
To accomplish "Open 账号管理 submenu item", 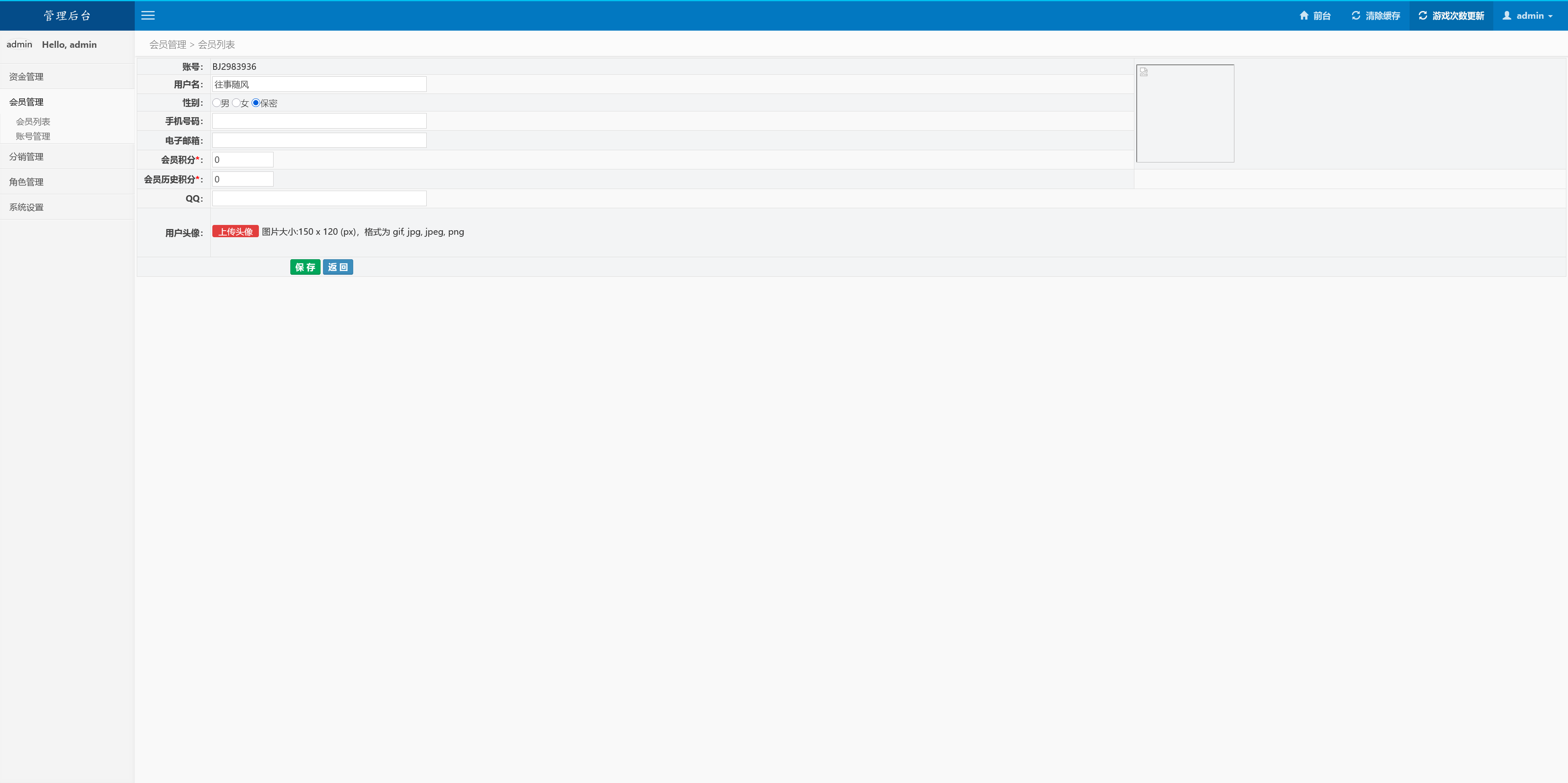I will (33, 136).
